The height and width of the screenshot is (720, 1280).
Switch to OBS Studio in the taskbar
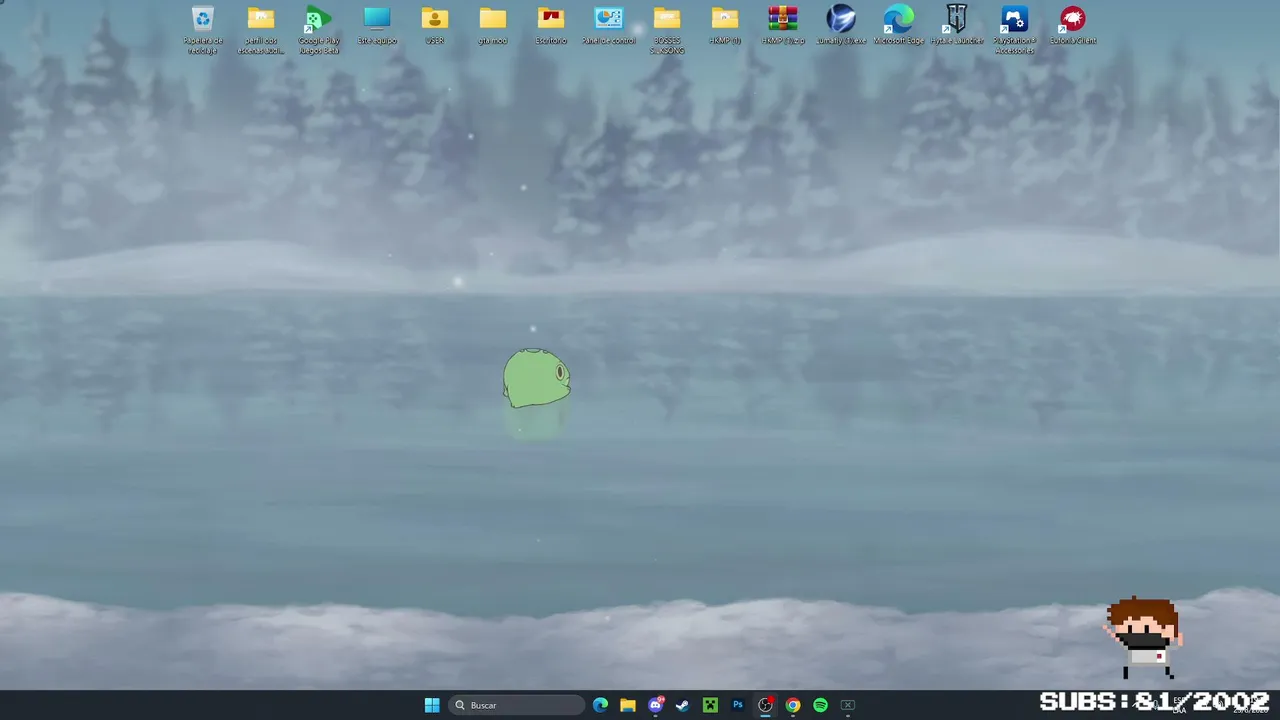click(x=765, y=705)
